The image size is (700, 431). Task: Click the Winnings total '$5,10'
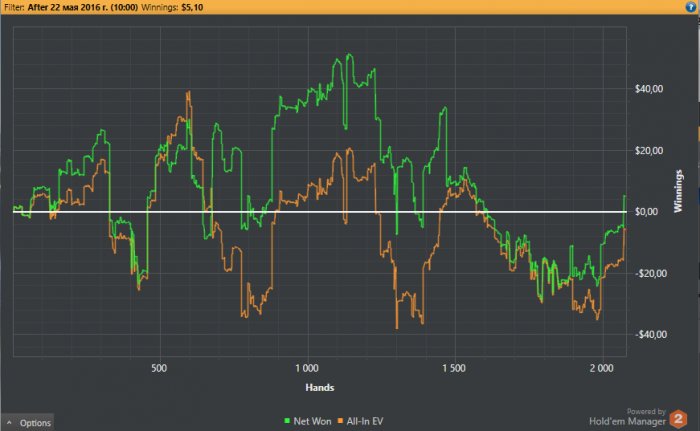pos(192,7)
